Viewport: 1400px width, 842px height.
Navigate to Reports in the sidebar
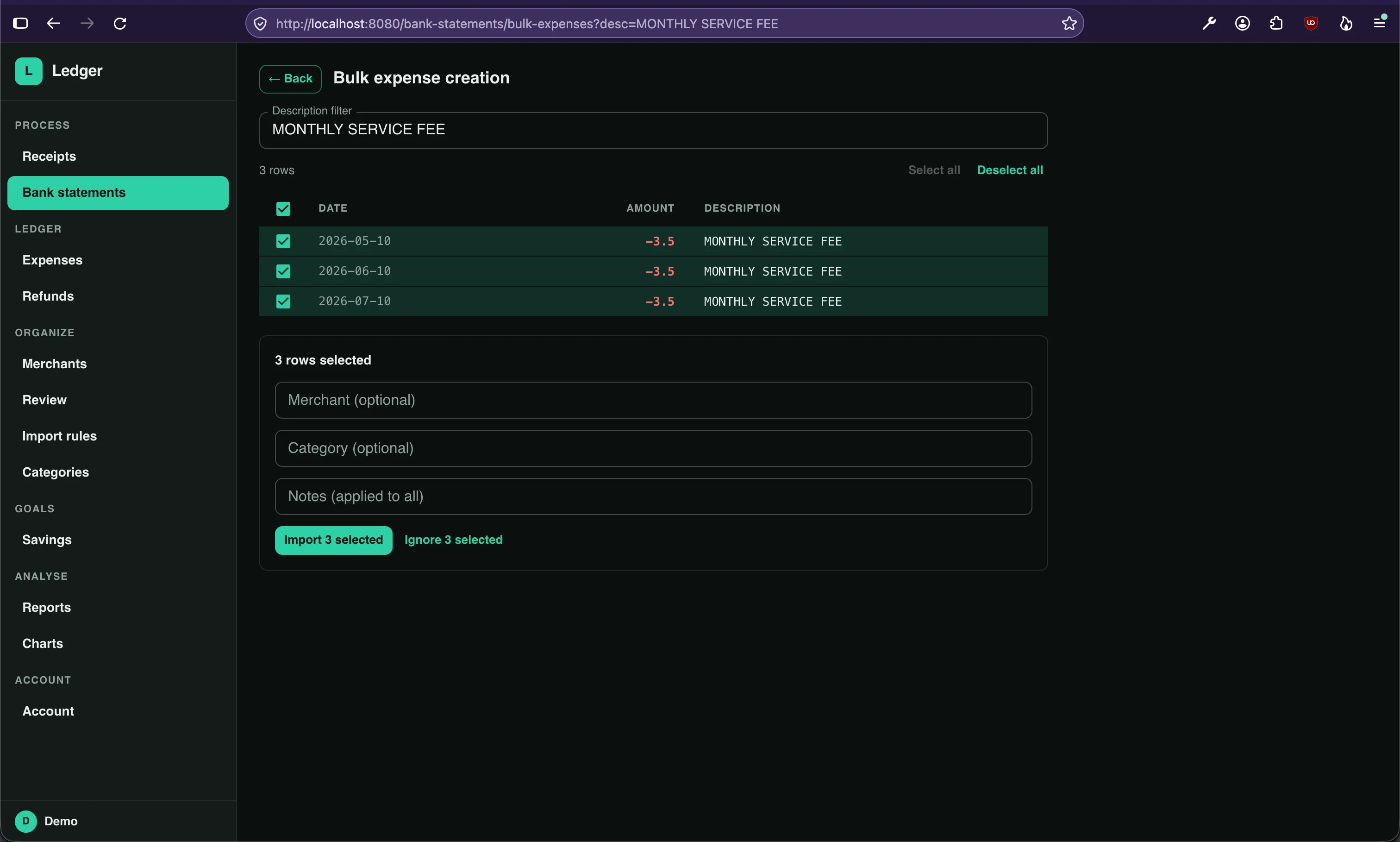[x=118, y=608]
